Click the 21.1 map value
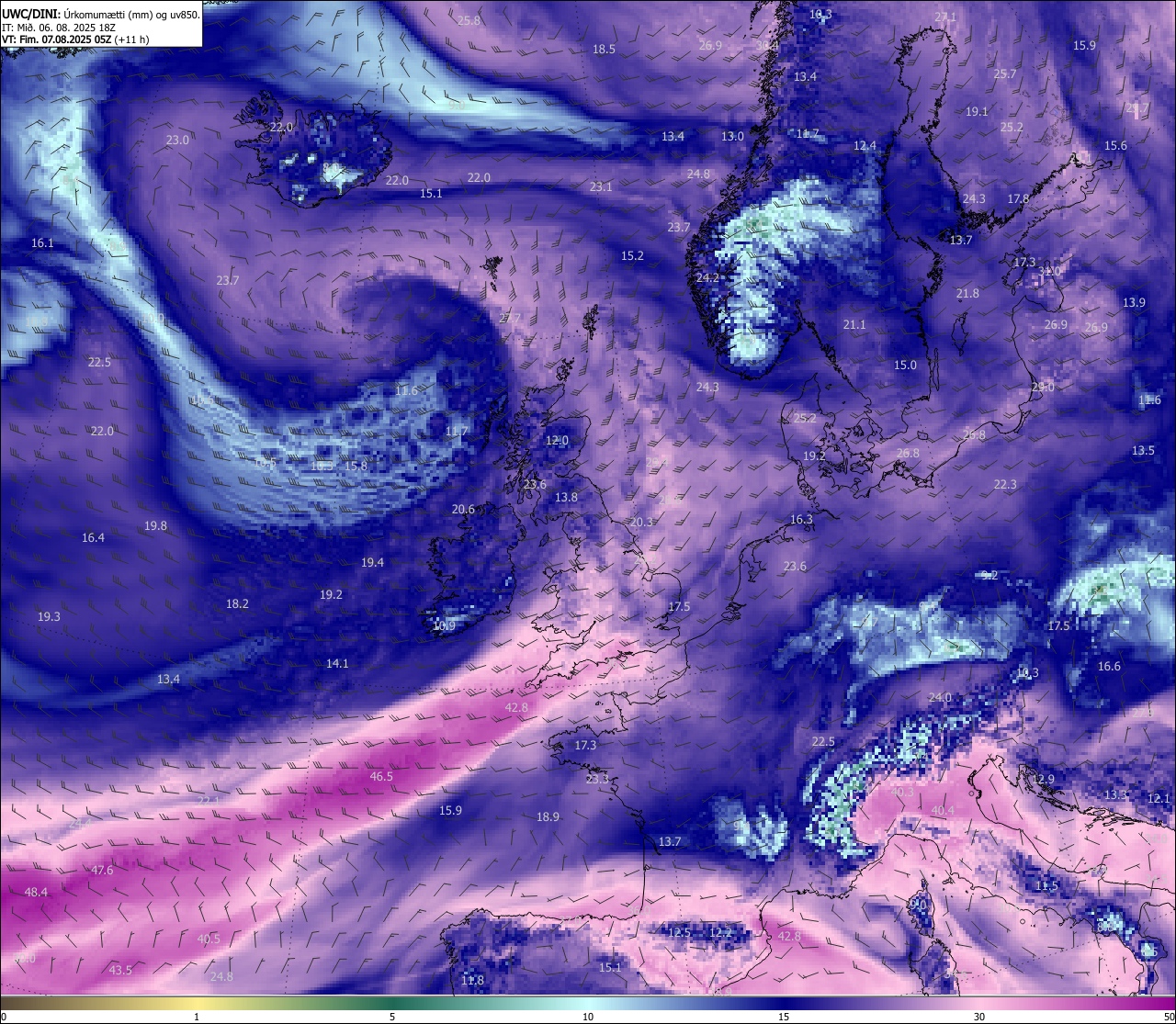This screenshot has height=1024, width=1176. (854, 324)
